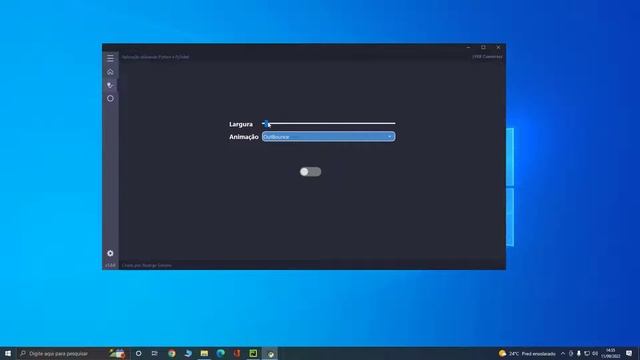Go to the Home page icon
Image resolution: width=640 pixels, height=360 pixels.
click(110, 72)
